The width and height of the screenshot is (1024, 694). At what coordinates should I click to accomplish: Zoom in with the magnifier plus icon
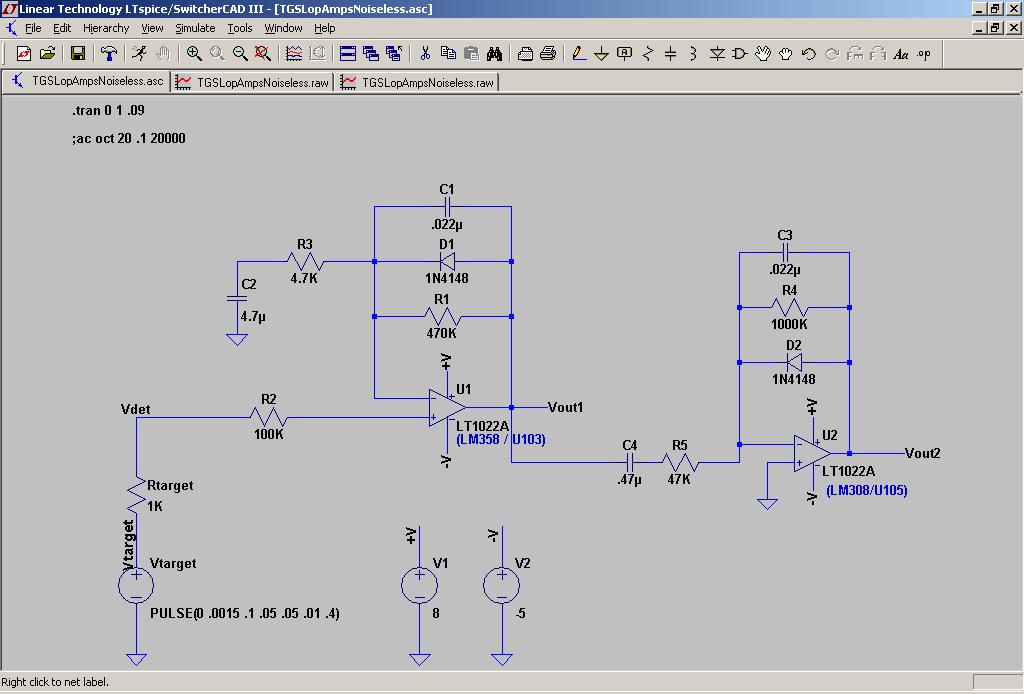(x=194, y=54)
